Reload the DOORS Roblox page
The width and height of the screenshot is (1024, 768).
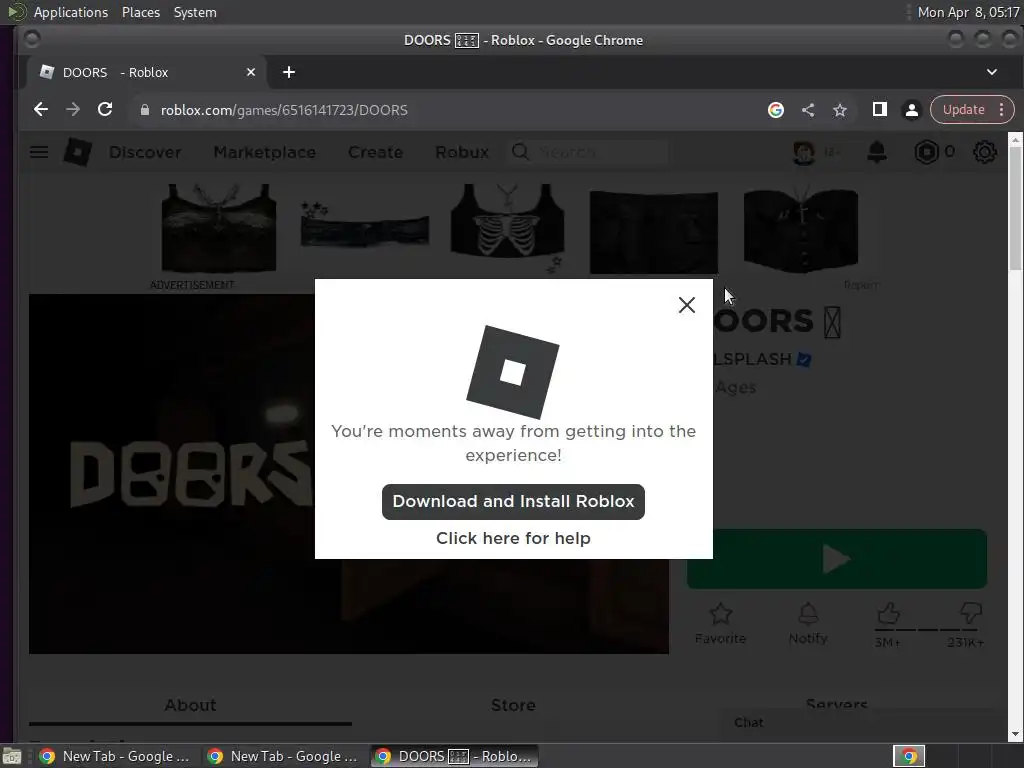105,110
